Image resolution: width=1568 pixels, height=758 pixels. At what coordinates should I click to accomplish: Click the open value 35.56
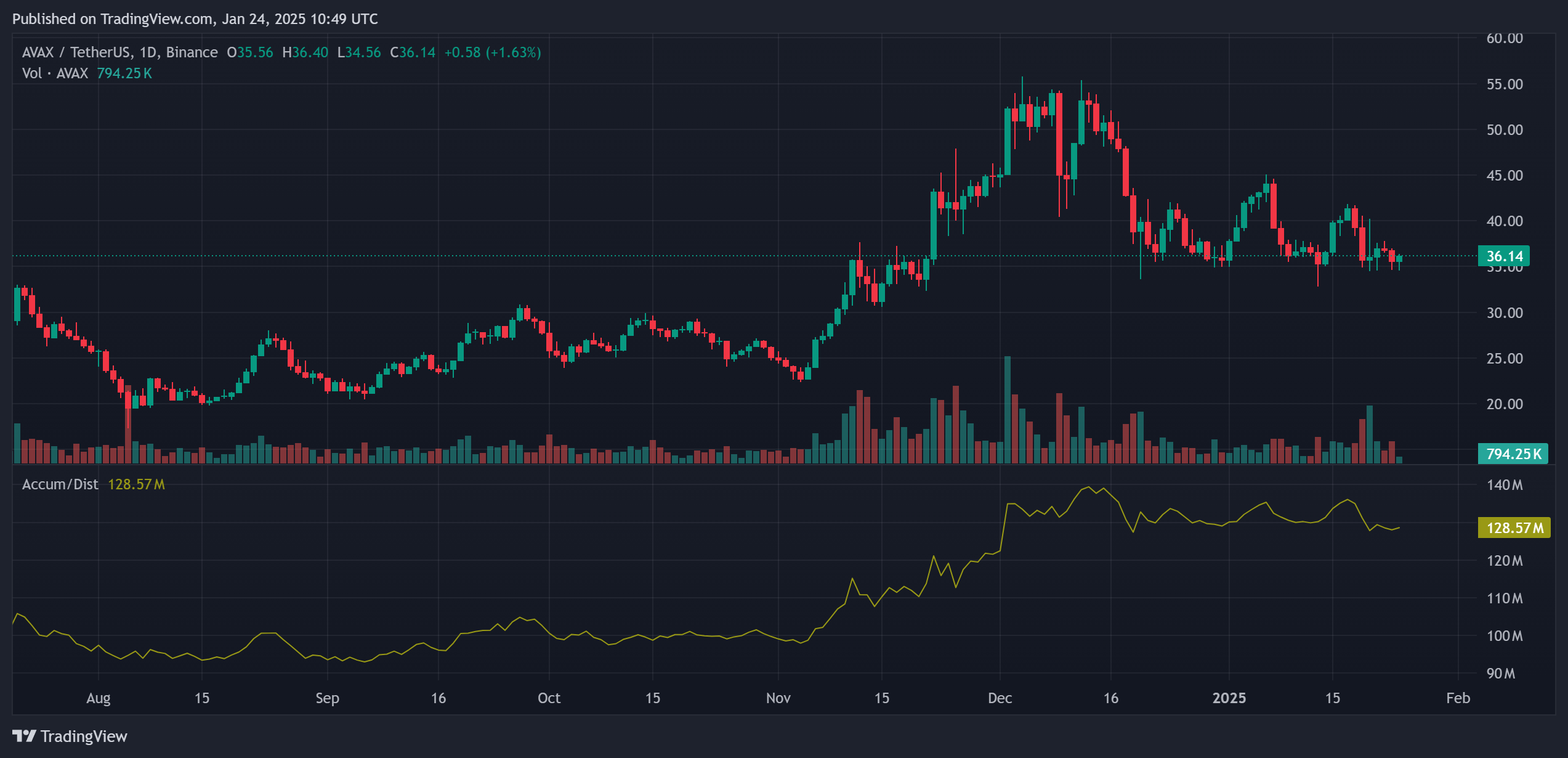pyautogui.click(x=255, y=52)
